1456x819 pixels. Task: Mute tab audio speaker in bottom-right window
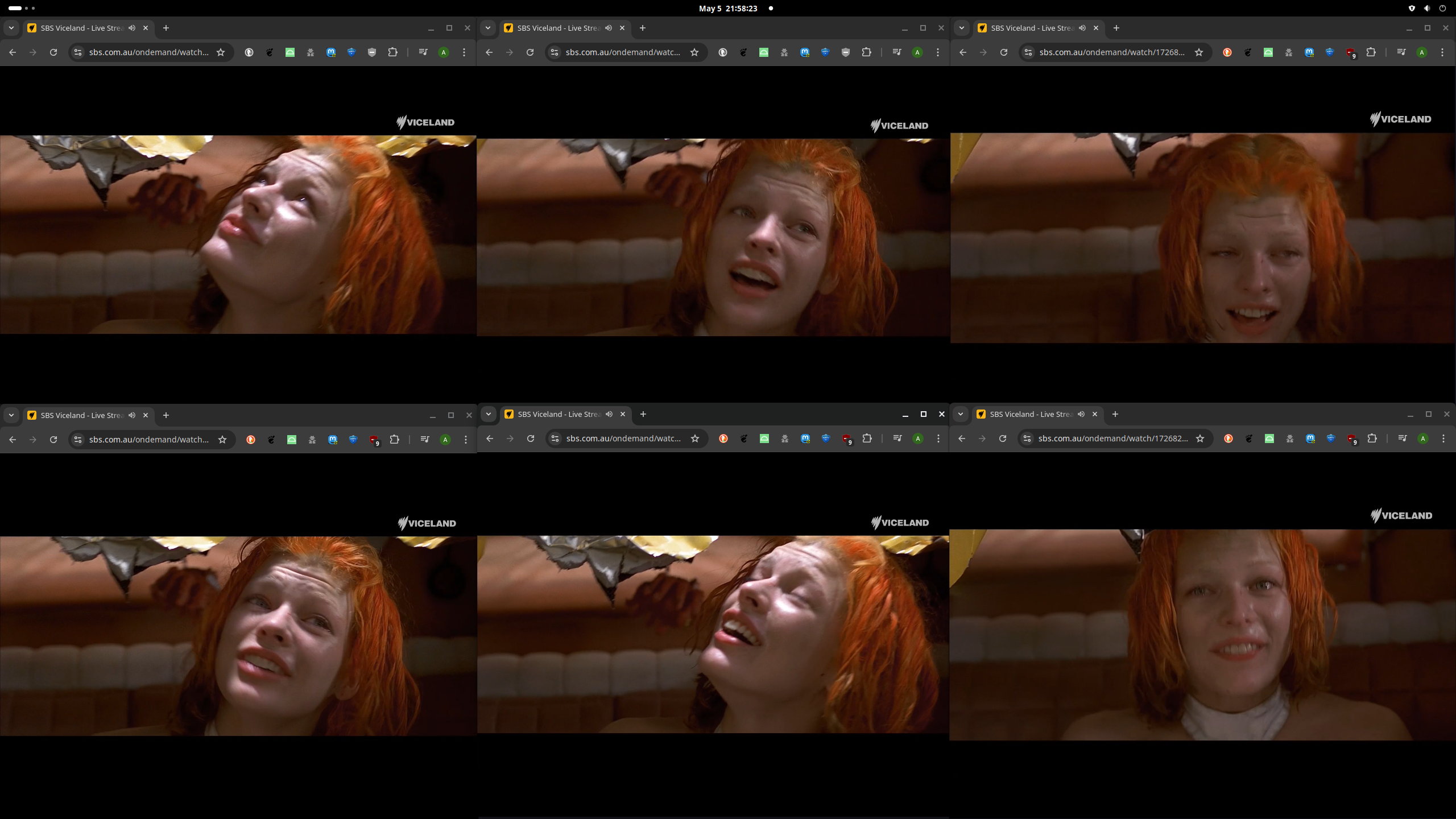coord(1081,414)
